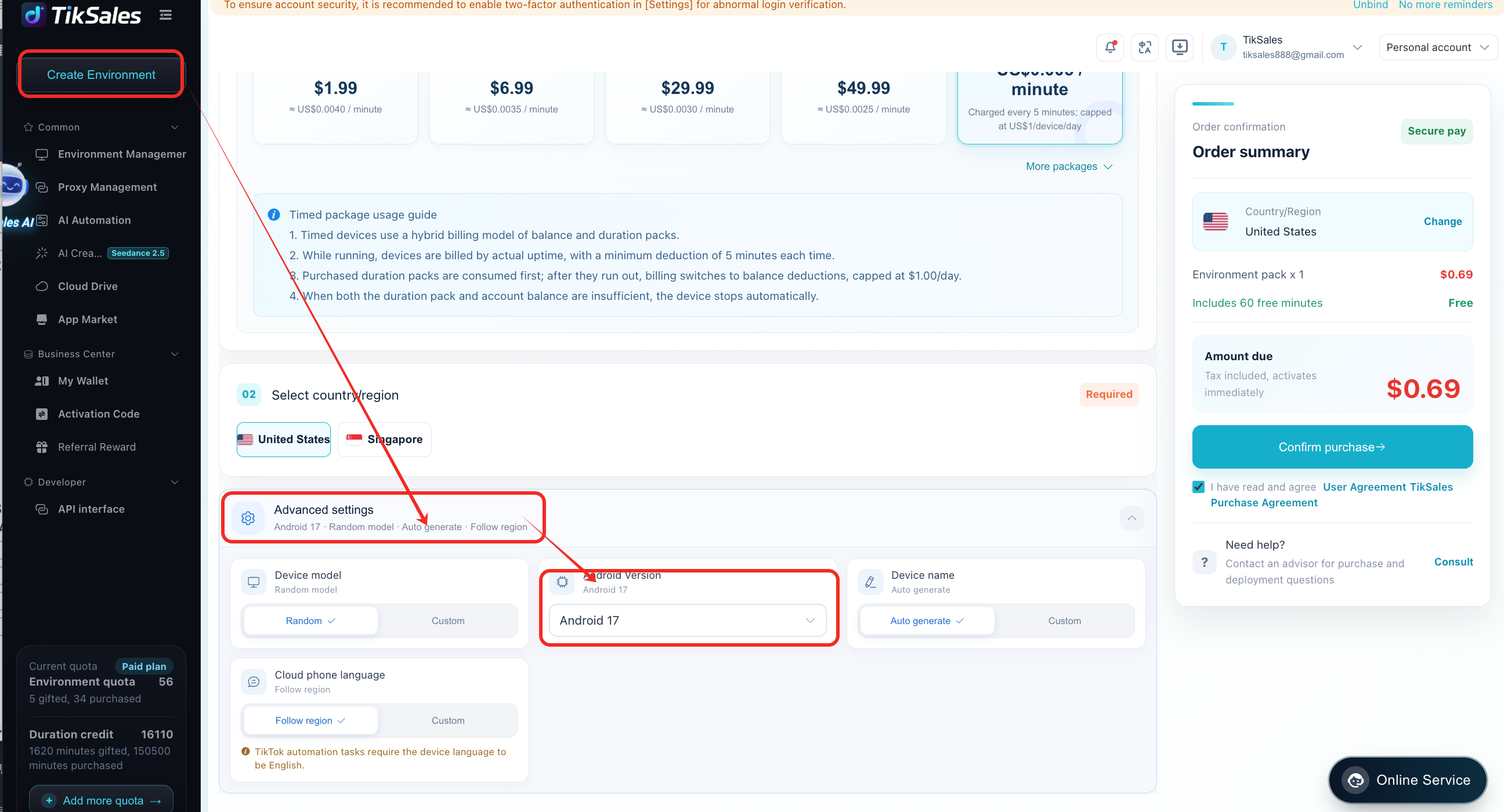Select Follow region language option
The image size is (1504, 812).
[310, 720]
